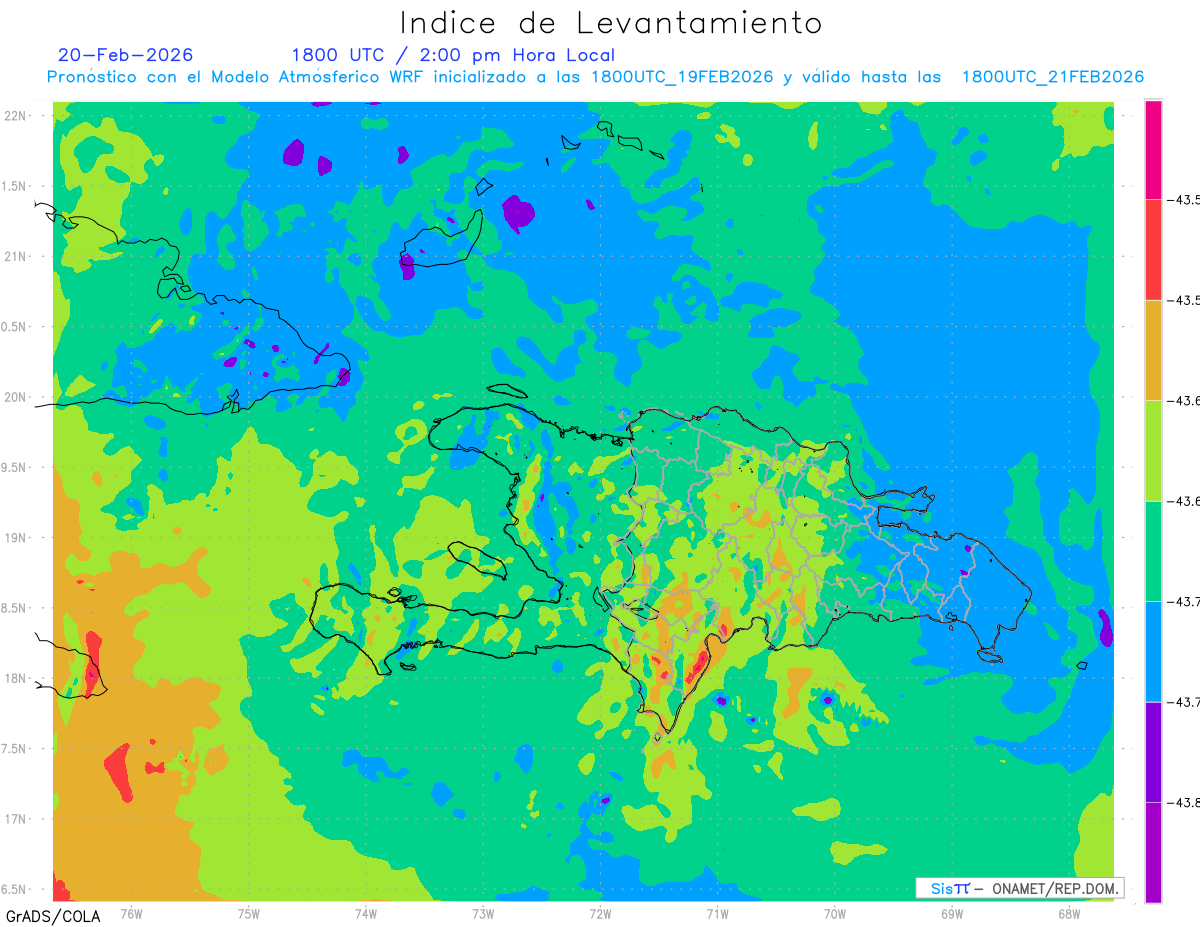
Task: Click the 'Pronóstico con el Modelo Atmósferico WRF' line
Action: [x=596, y=77]
